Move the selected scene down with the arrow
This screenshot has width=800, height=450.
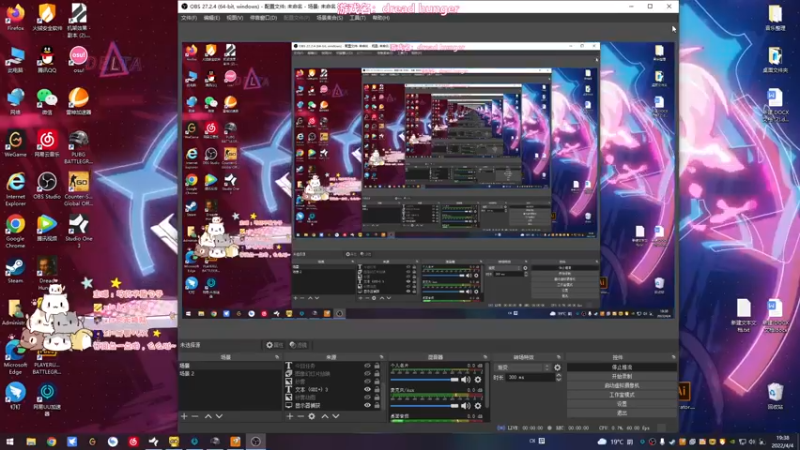(x=219, y=416)
